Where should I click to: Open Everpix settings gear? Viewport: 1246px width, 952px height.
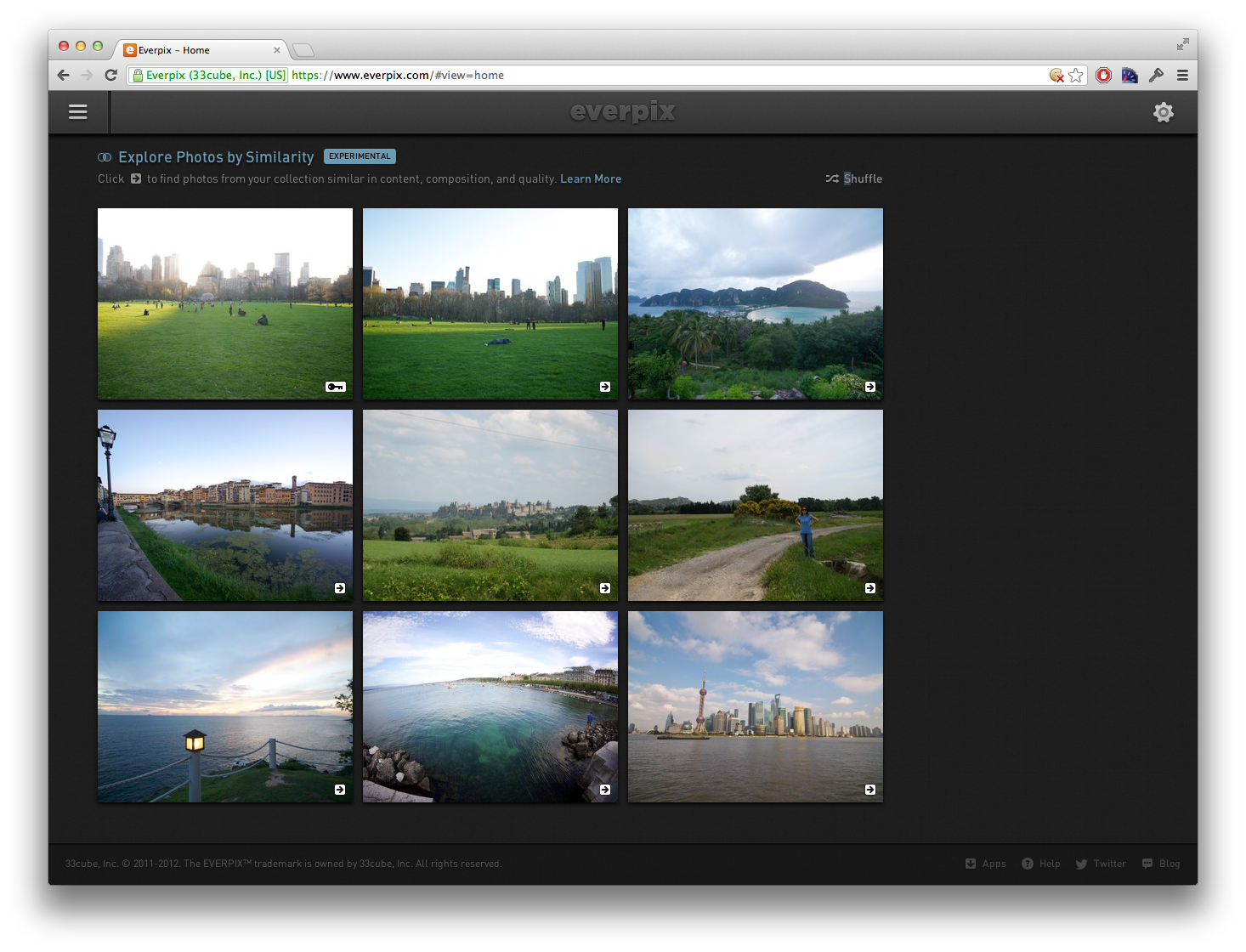(1163, 112)
